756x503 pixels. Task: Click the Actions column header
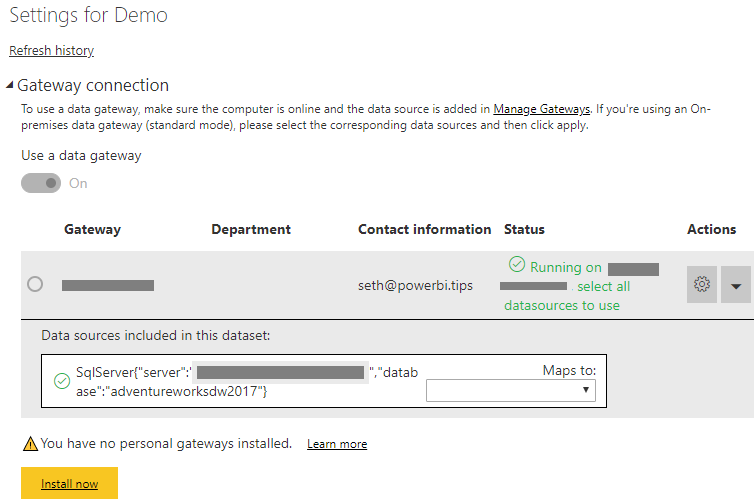(711, 229)
